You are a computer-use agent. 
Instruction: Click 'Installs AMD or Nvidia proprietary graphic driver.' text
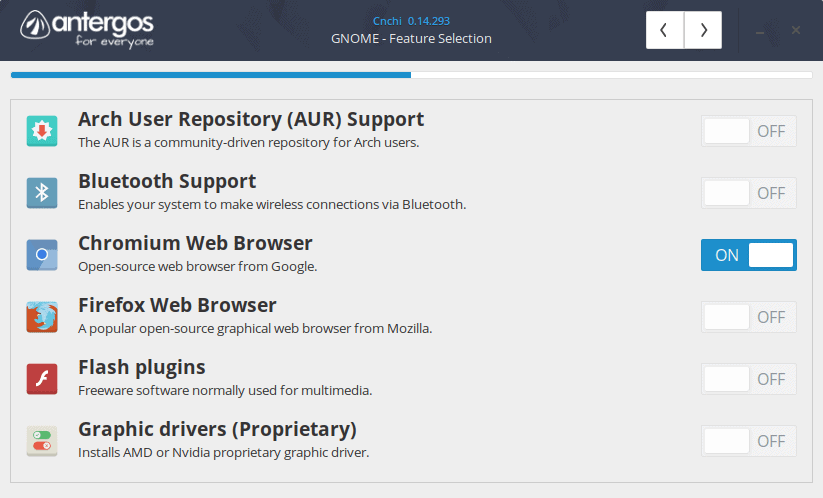click(x=224, y=452)
